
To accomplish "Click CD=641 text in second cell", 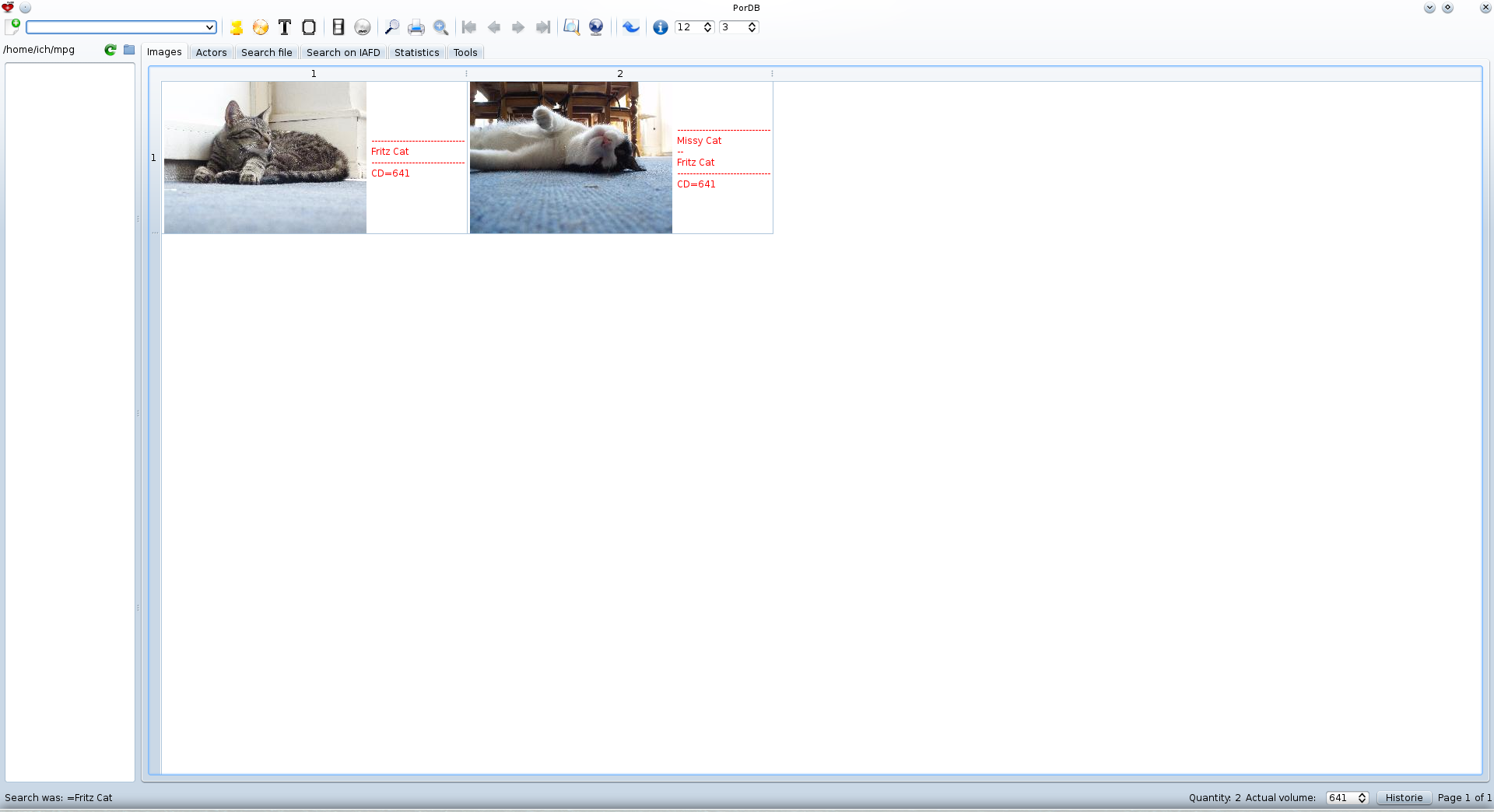I will click(696, 184).
